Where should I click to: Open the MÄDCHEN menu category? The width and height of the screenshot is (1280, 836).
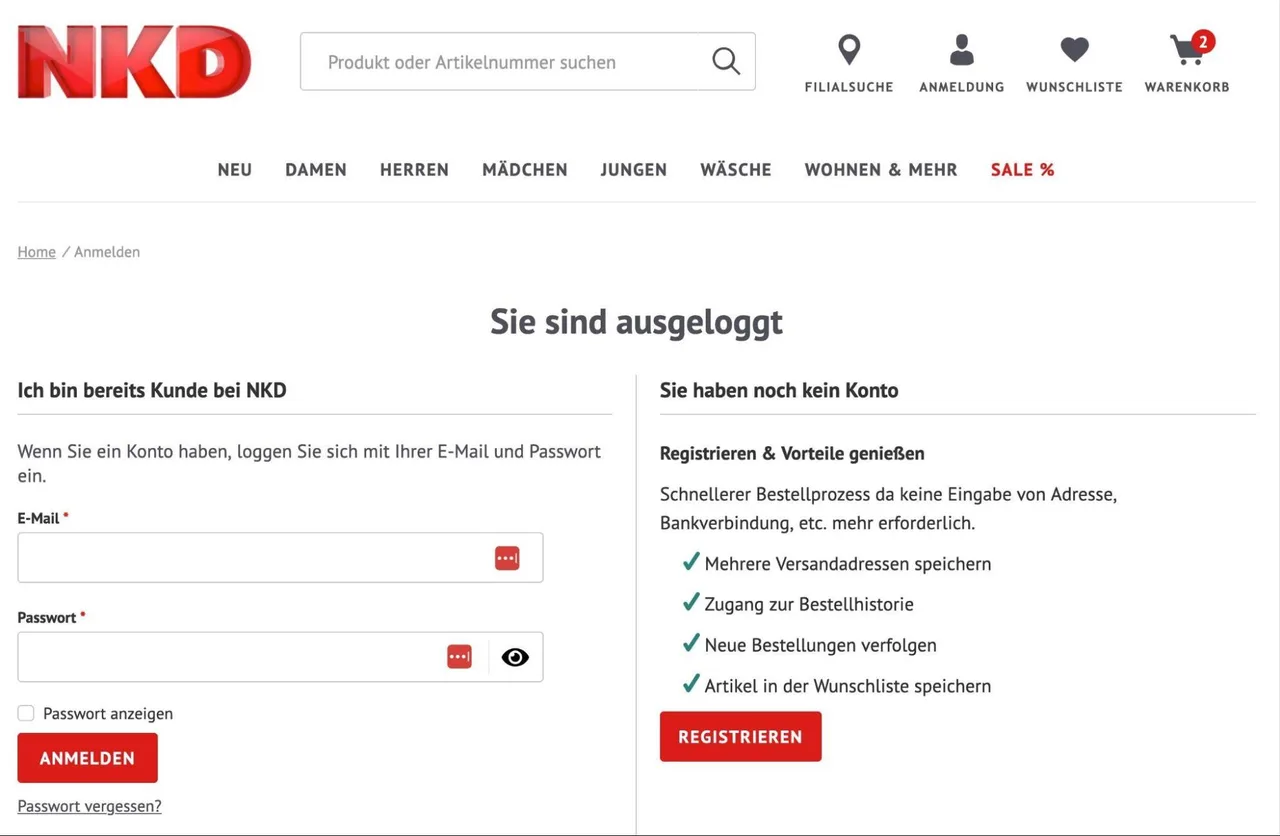click(525, 170)
